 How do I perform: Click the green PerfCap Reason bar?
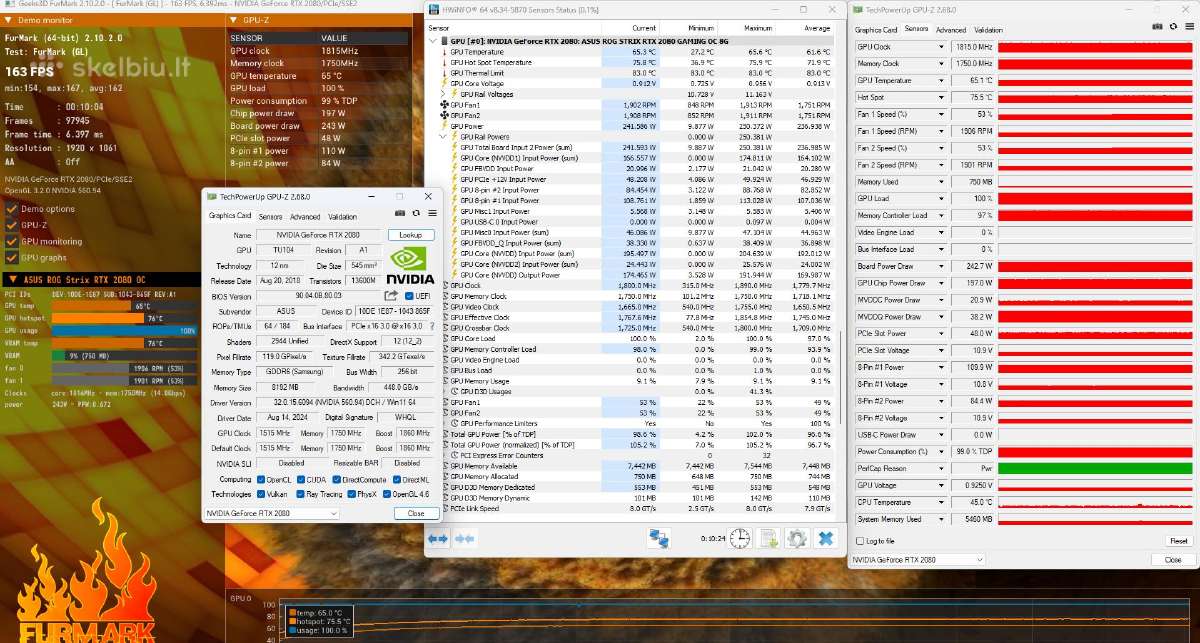tap(1094, 468)
